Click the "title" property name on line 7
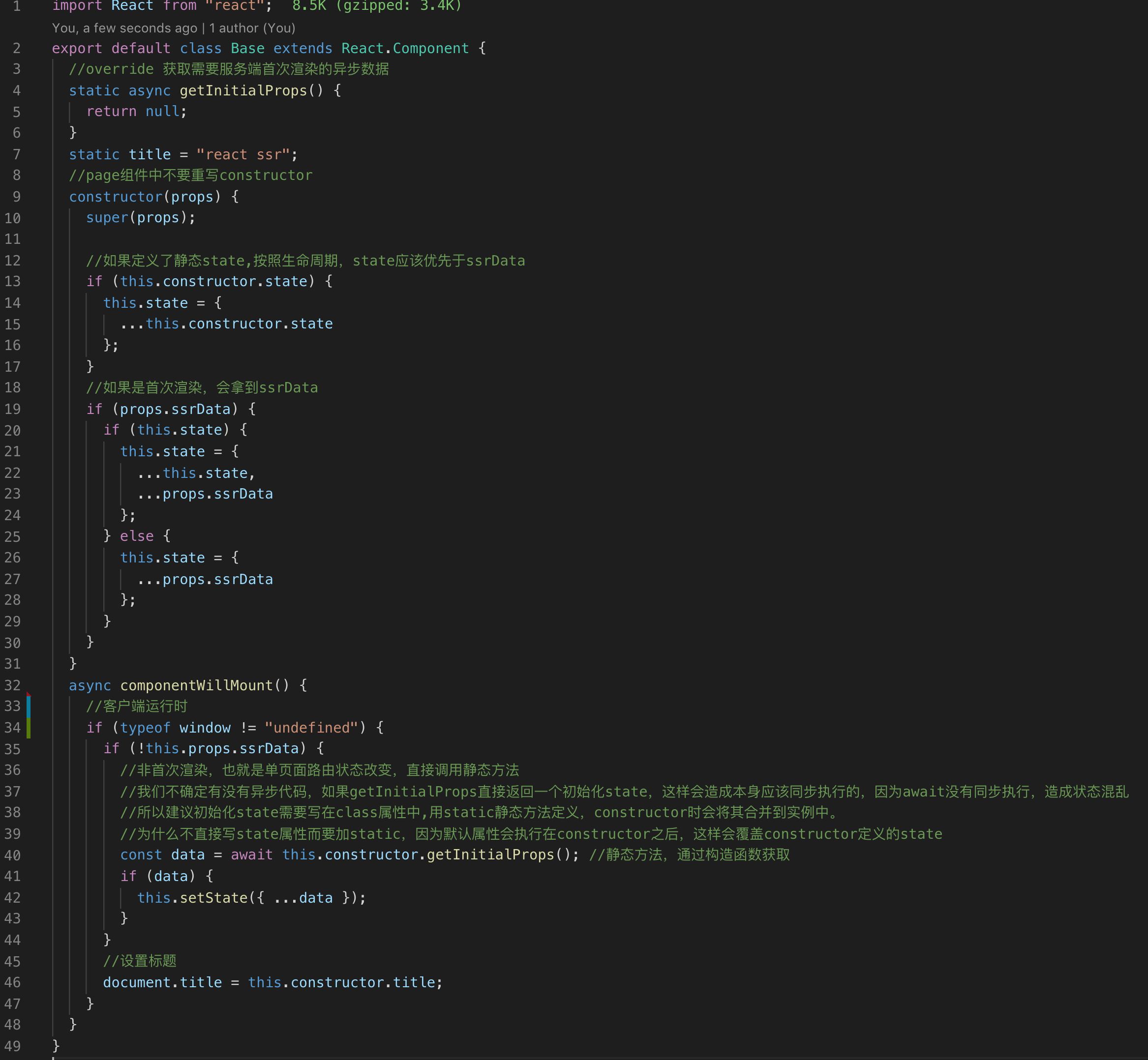The width and height of the screenshot is (1148, 1060). (x=150, y=154)
